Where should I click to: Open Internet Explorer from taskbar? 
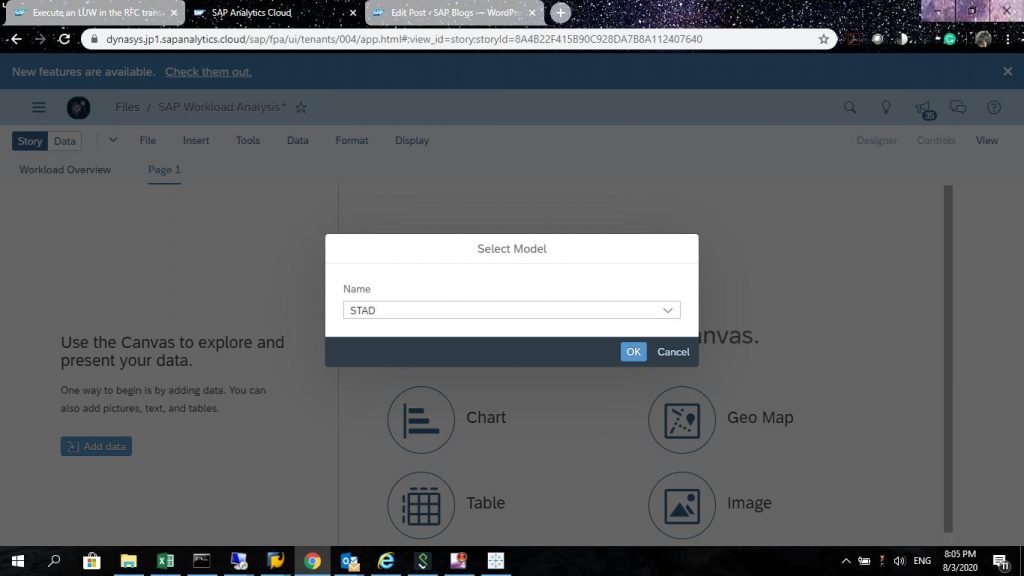point(386,561)
